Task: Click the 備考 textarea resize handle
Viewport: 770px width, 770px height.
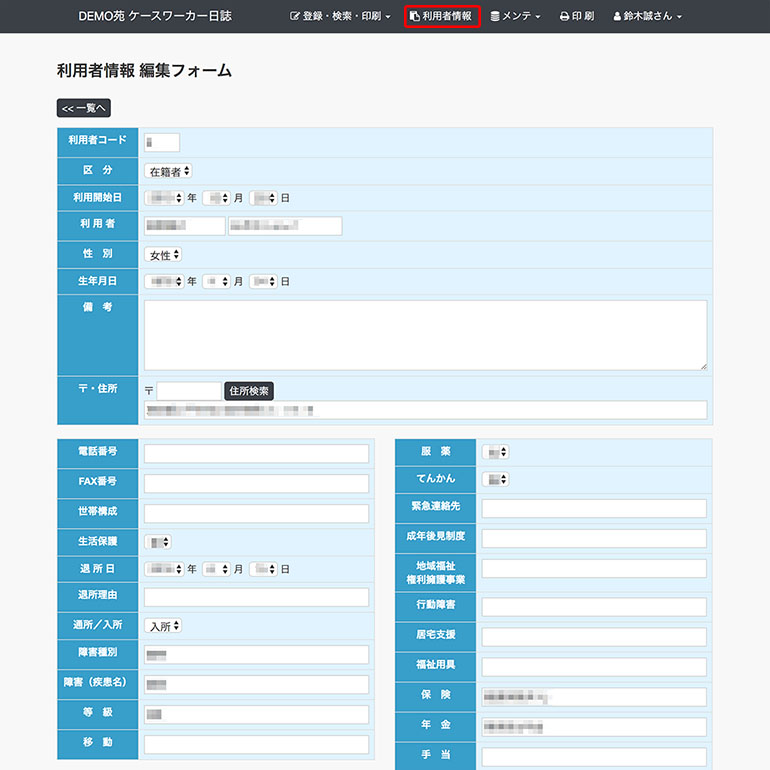Action: [704, 366]
